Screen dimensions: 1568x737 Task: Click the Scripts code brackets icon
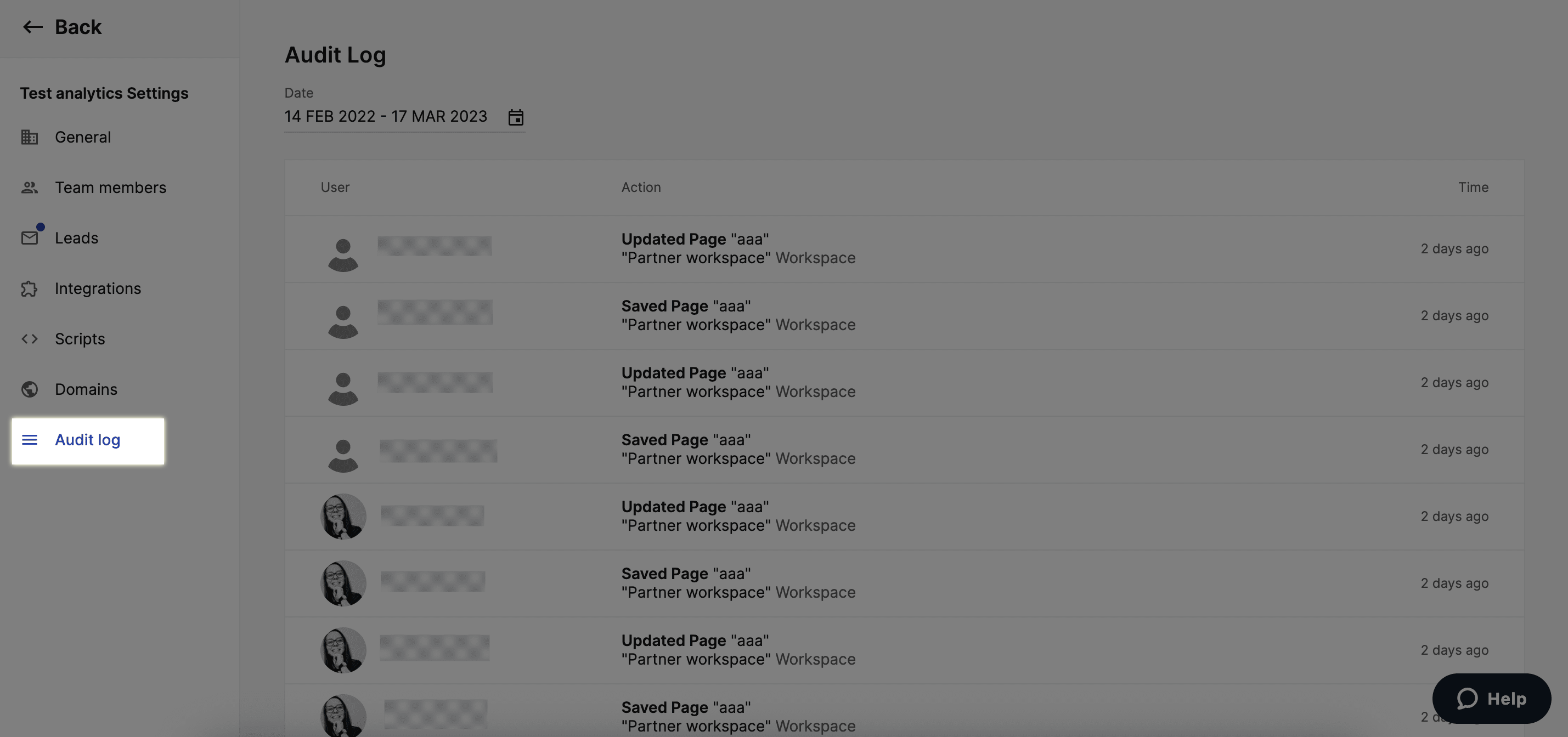pos(29,339)
